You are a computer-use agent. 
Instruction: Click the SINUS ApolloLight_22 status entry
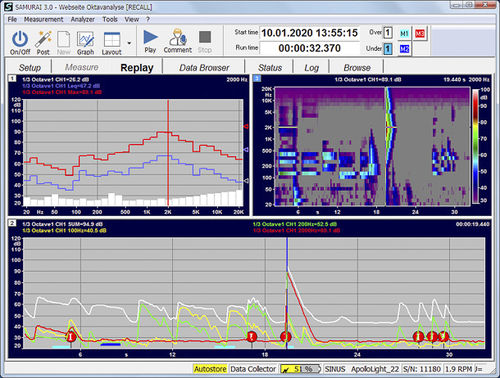(362, 369)
